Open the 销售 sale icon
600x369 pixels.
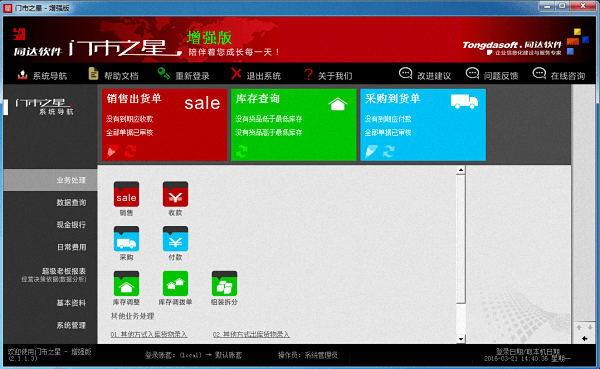tap(126, 194)
